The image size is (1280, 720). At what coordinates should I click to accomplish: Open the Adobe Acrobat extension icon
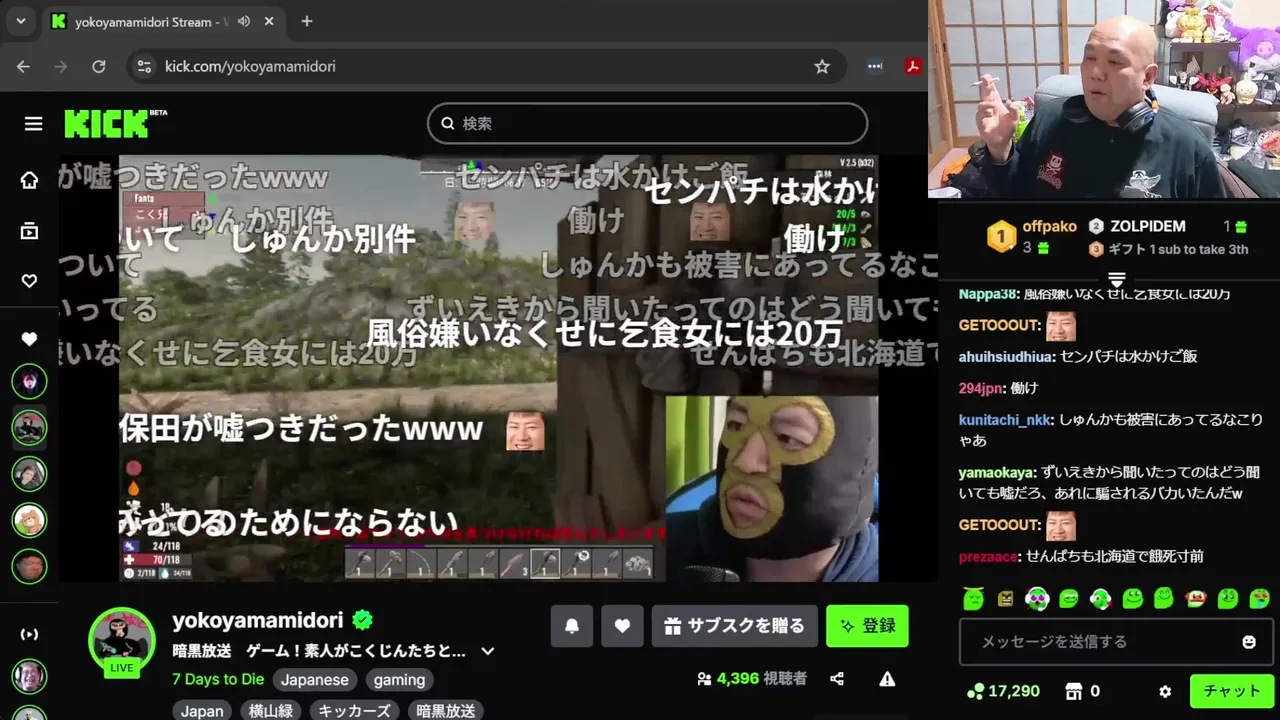point(913,66)
